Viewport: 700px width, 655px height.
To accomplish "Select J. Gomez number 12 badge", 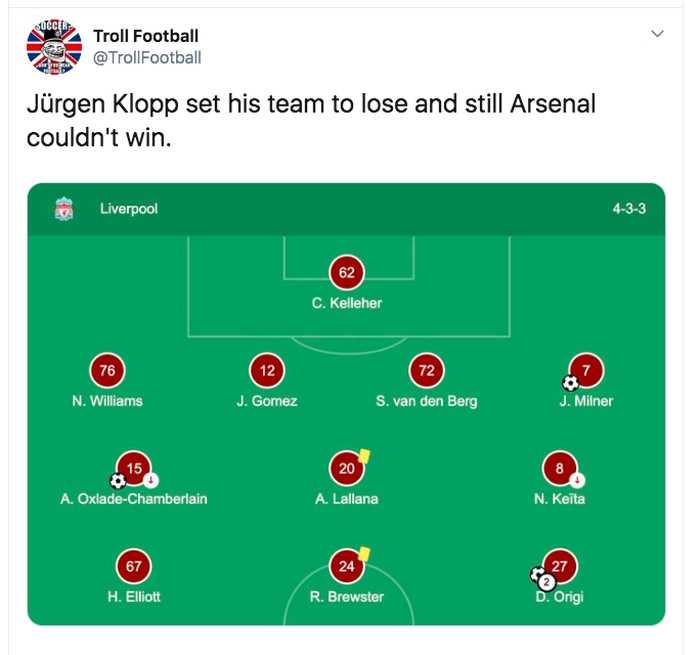I will click(267, 371).
